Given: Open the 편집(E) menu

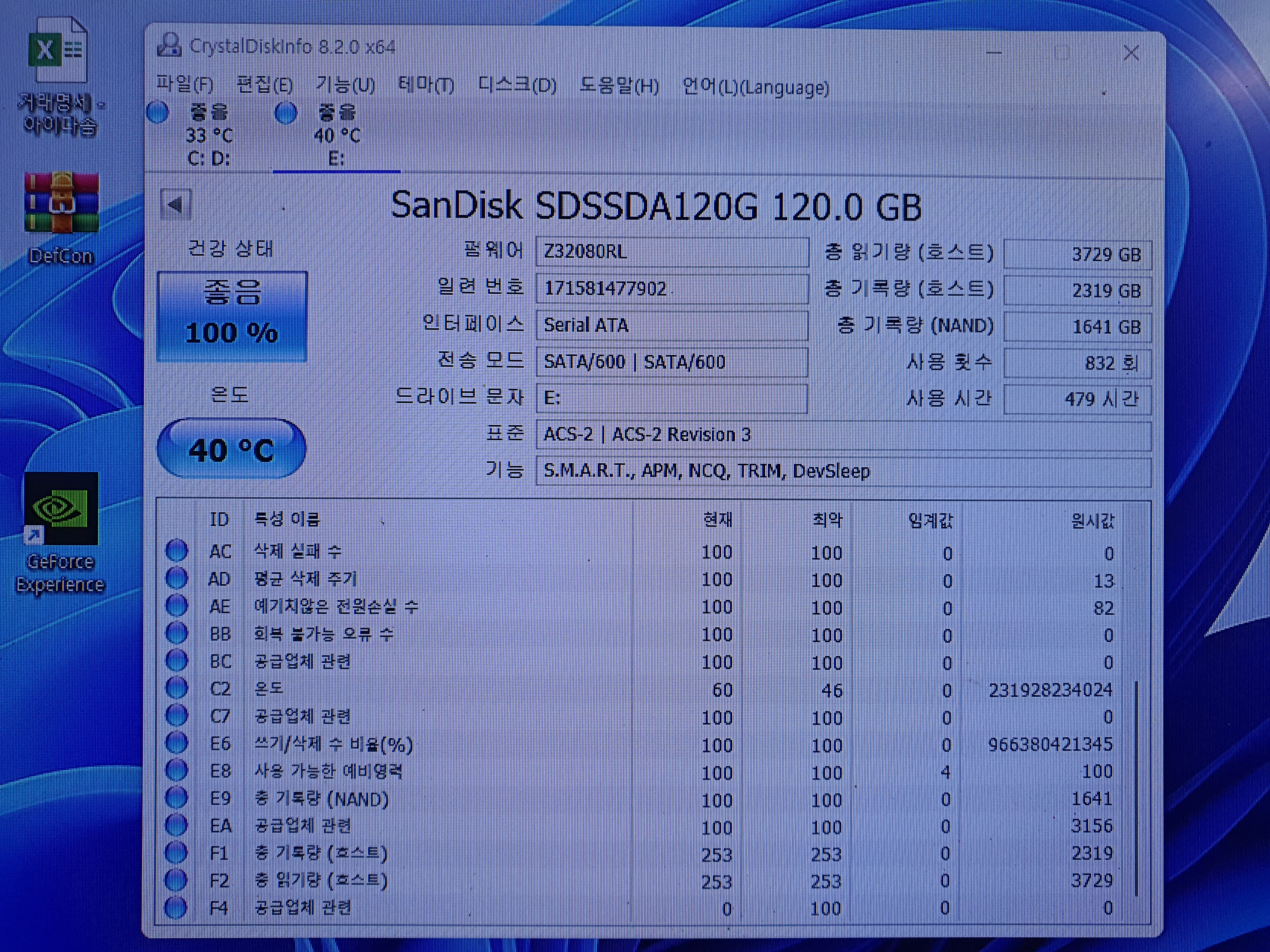Looking at the screenshot, I should pos(265,85).
